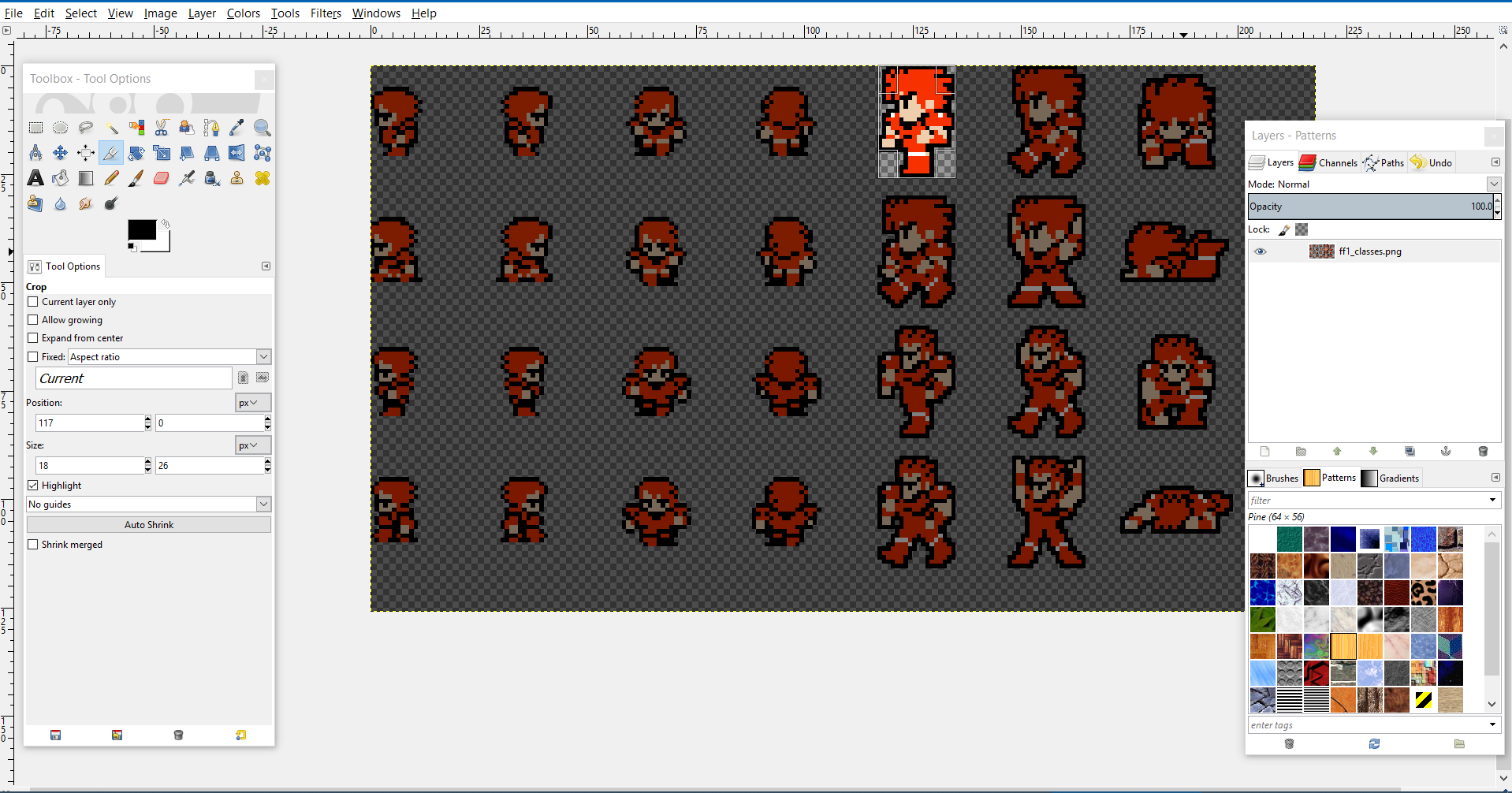1512x793 pixels.
Task: Toggle Lock alpha channel checkerboard icon
Action: 1302,229
